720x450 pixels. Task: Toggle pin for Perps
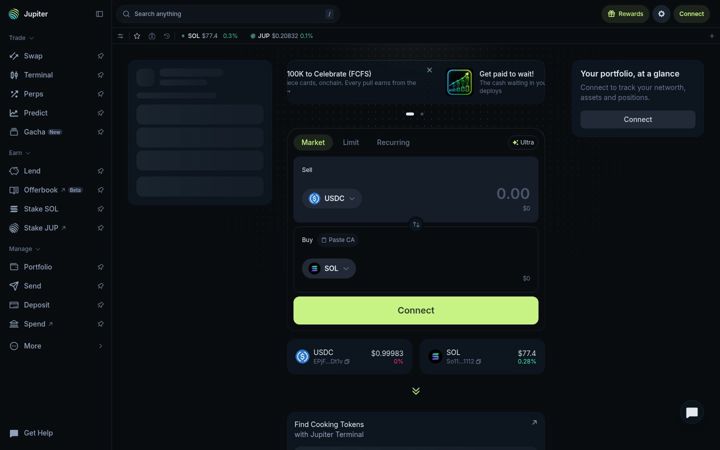[100, 94]
